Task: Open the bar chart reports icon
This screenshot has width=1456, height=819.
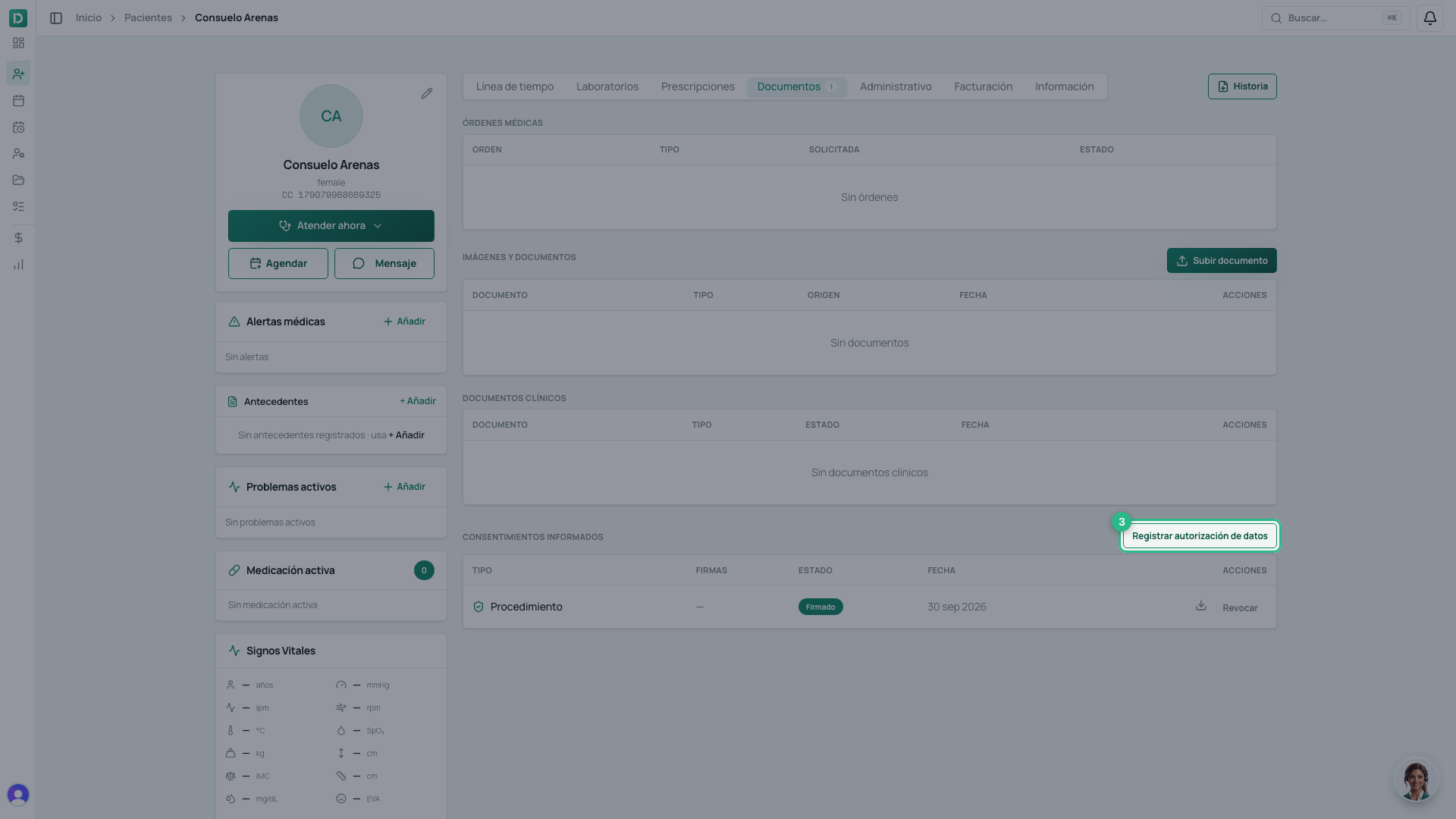Action: click(x=18, y=265)
